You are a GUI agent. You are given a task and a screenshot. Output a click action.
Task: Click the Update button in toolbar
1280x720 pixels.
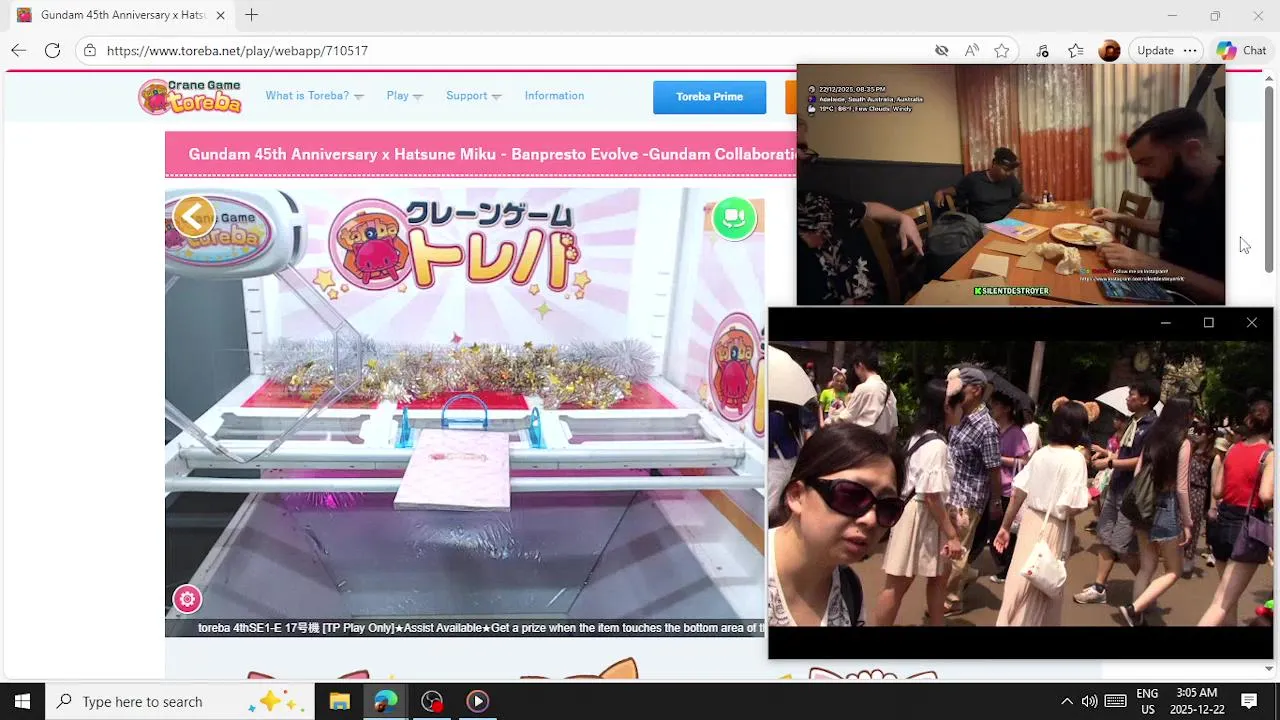click(x=1155, y=50)
